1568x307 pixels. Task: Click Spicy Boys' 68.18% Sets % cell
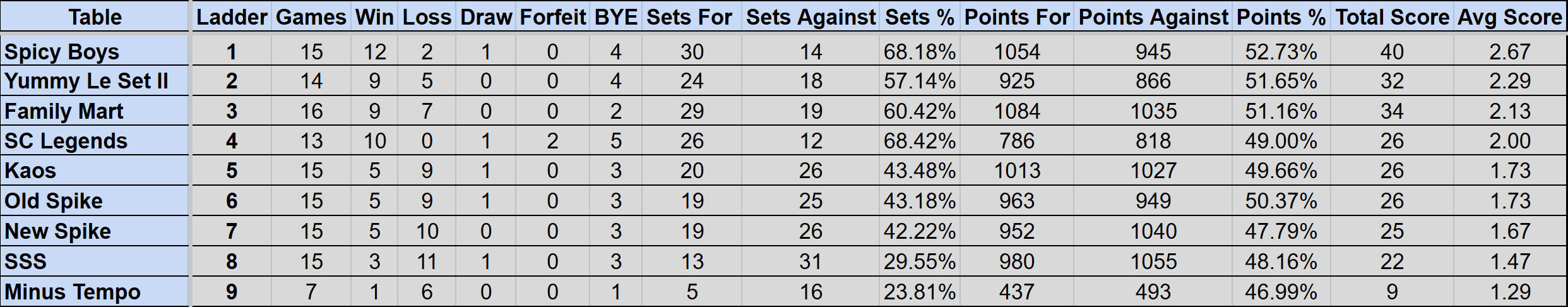(x=919, y=52)
